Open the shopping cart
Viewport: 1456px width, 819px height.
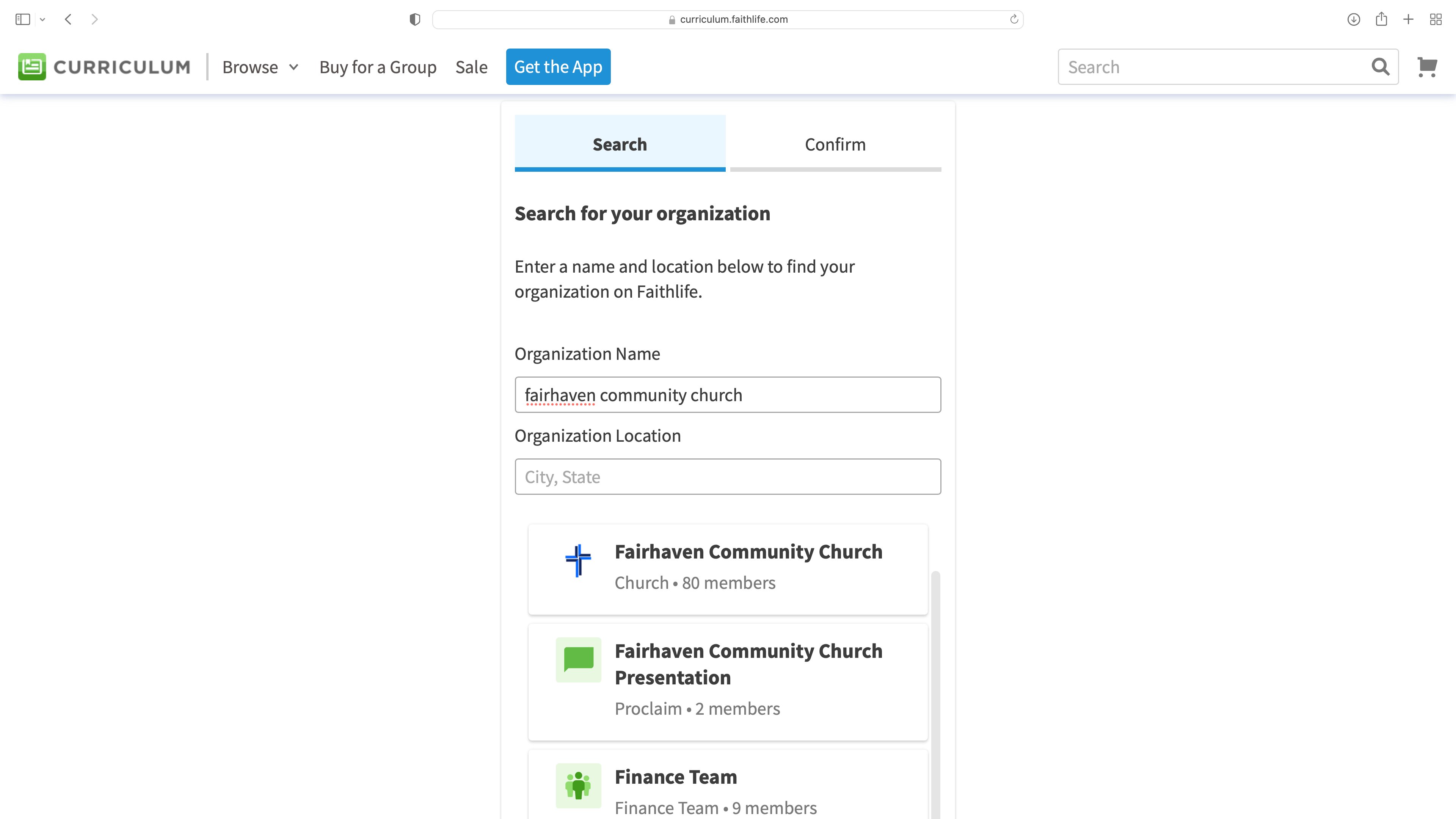(1427, 67)
